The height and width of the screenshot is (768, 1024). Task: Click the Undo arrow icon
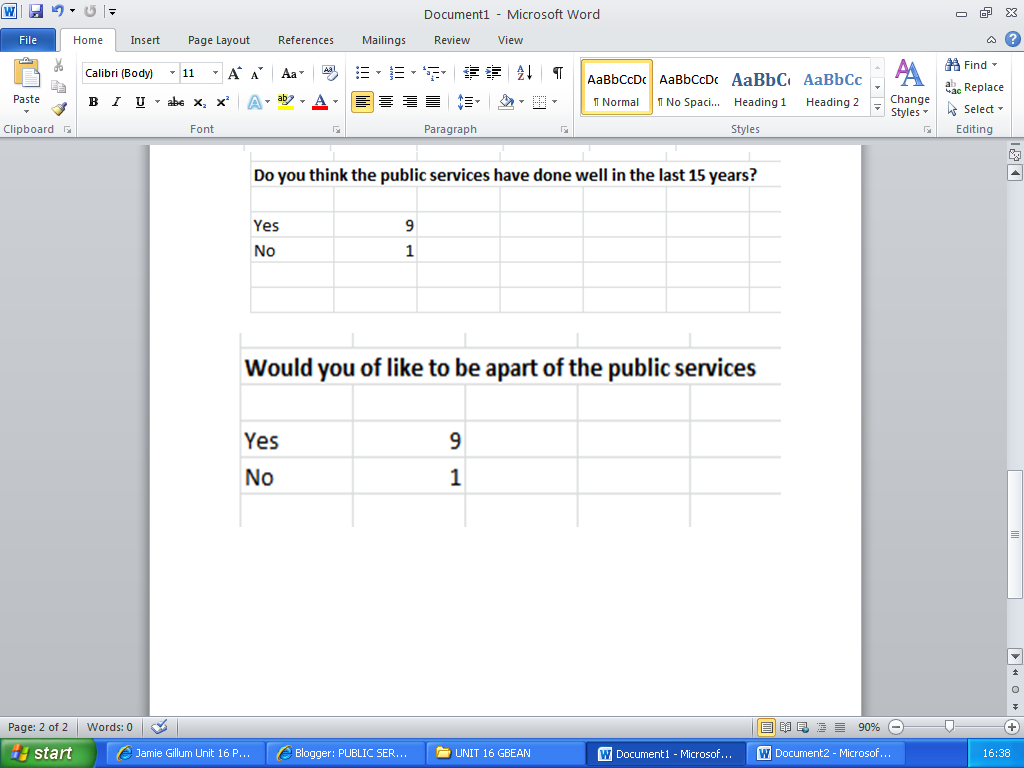point(58,11)
